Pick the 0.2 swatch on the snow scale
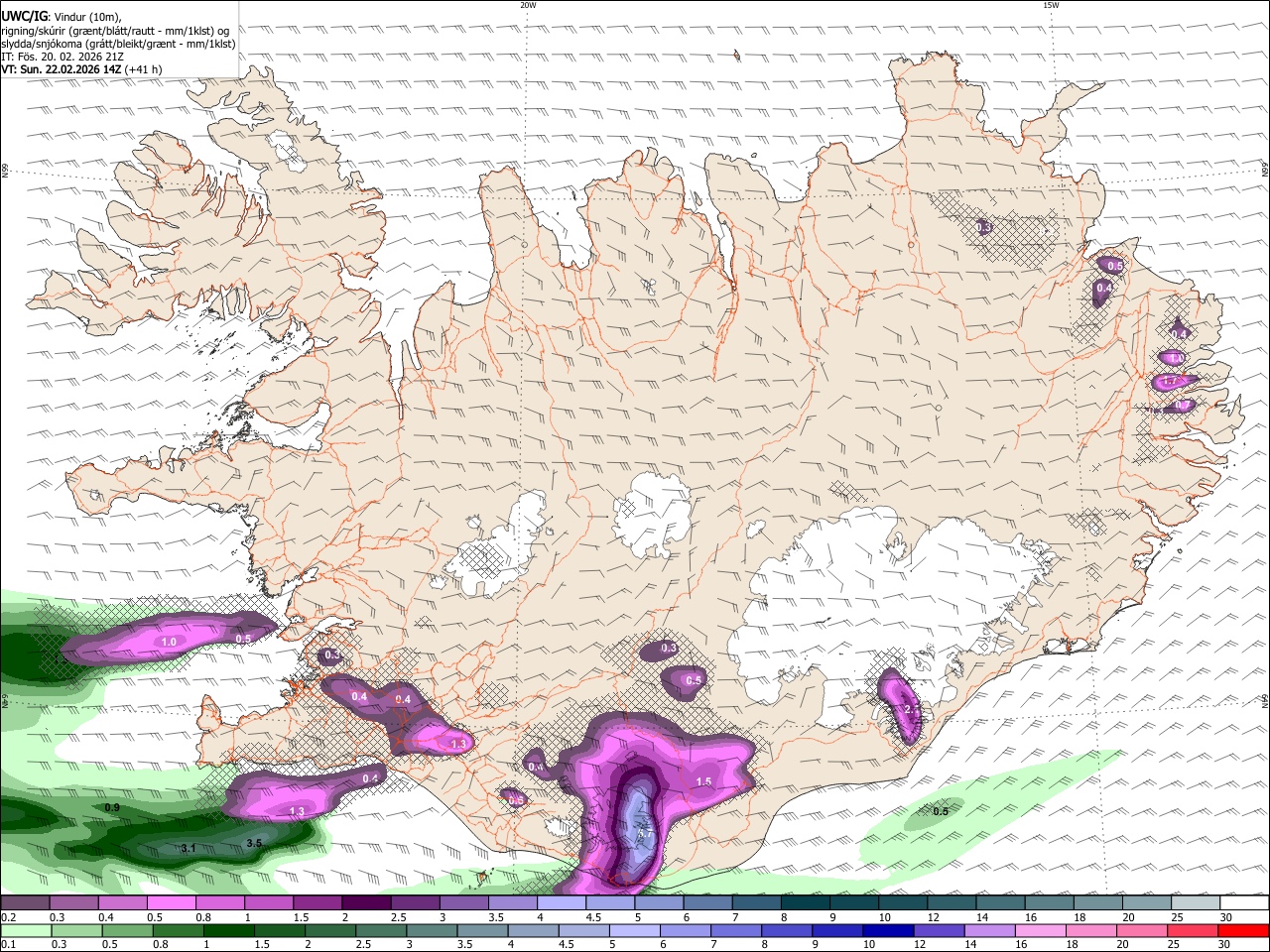This screenshot has height=952, width=1270. [x=25, y=903]
